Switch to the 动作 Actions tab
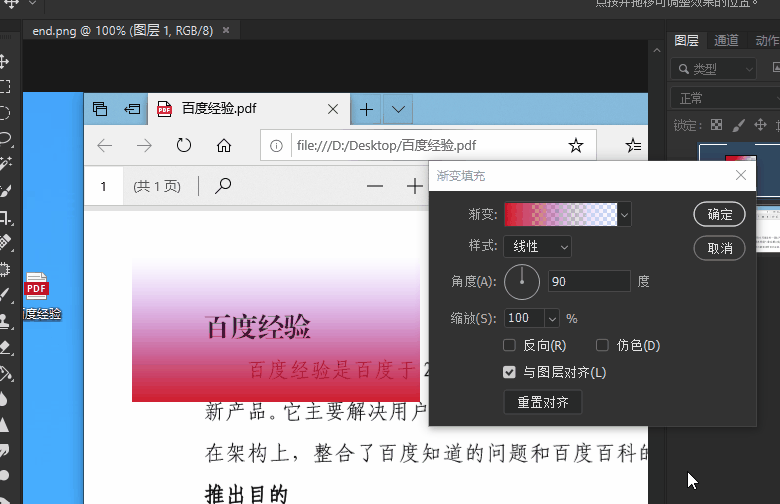This screenshot has width=780, height=504. click(x=766, y=40)
